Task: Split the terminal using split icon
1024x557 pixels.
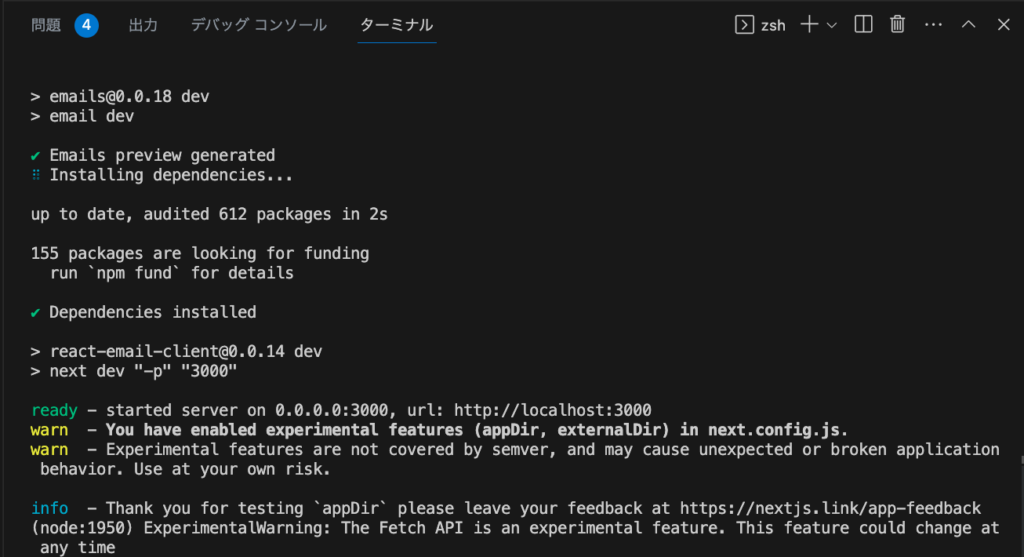Action: pos(863,25)
